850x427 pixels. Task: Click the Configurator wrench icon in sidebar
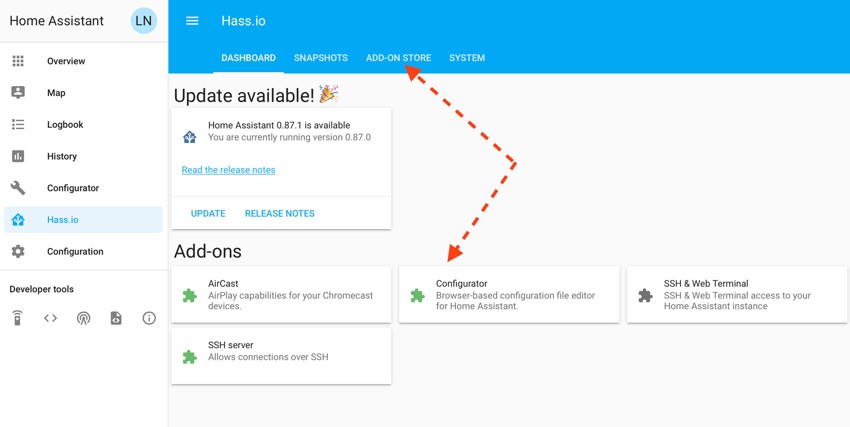[x=18, y=188]
